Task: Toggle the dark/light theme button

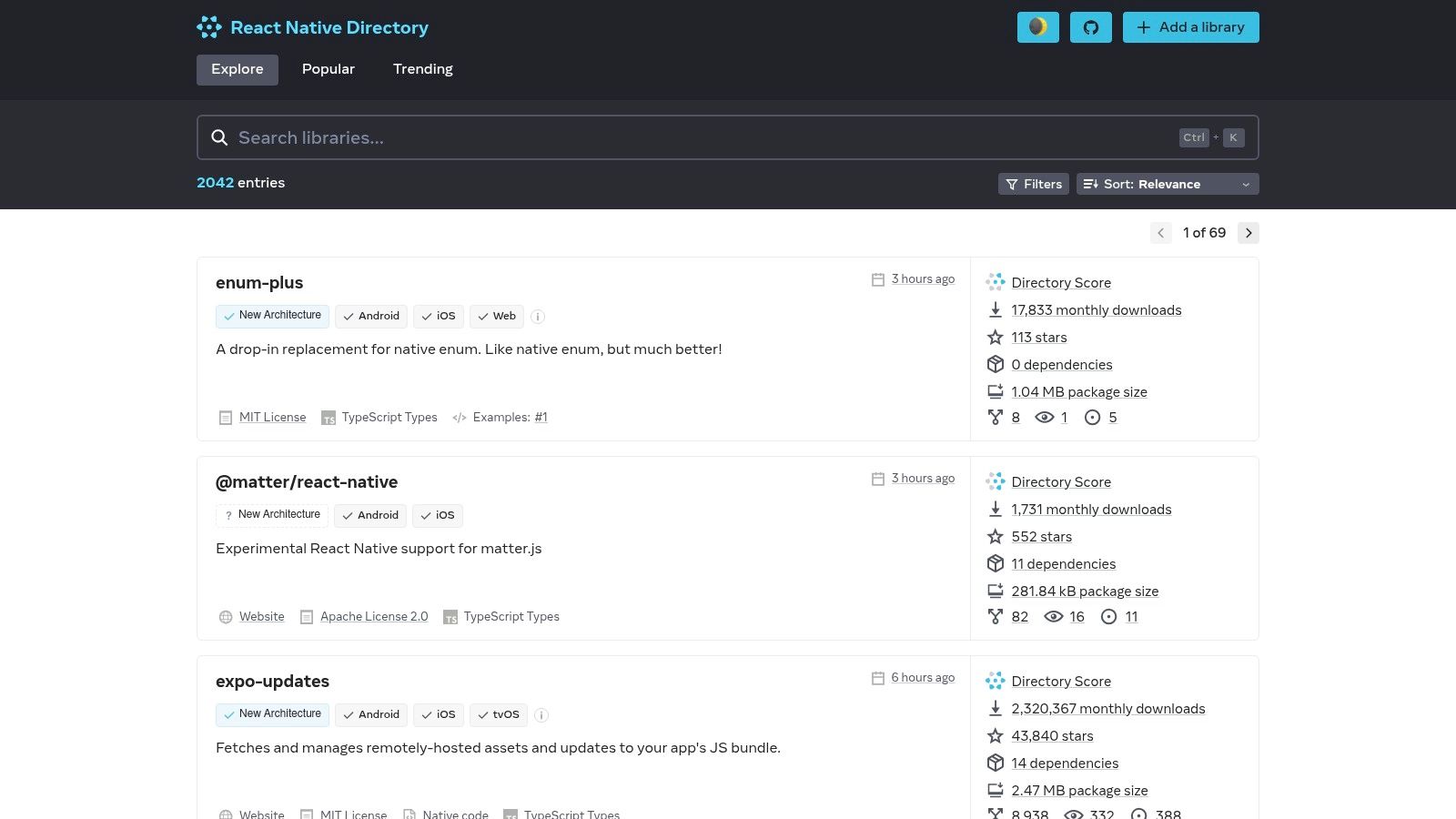Action: tap(1037, 27)
